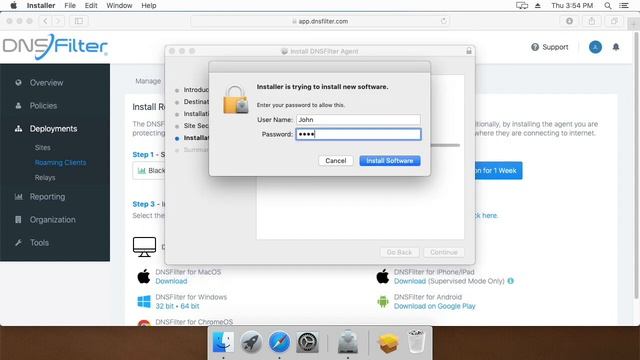Click the DNSFilter logo
Image resolution: width=640 pixels, height=360 pixels.
pos(56,47)
